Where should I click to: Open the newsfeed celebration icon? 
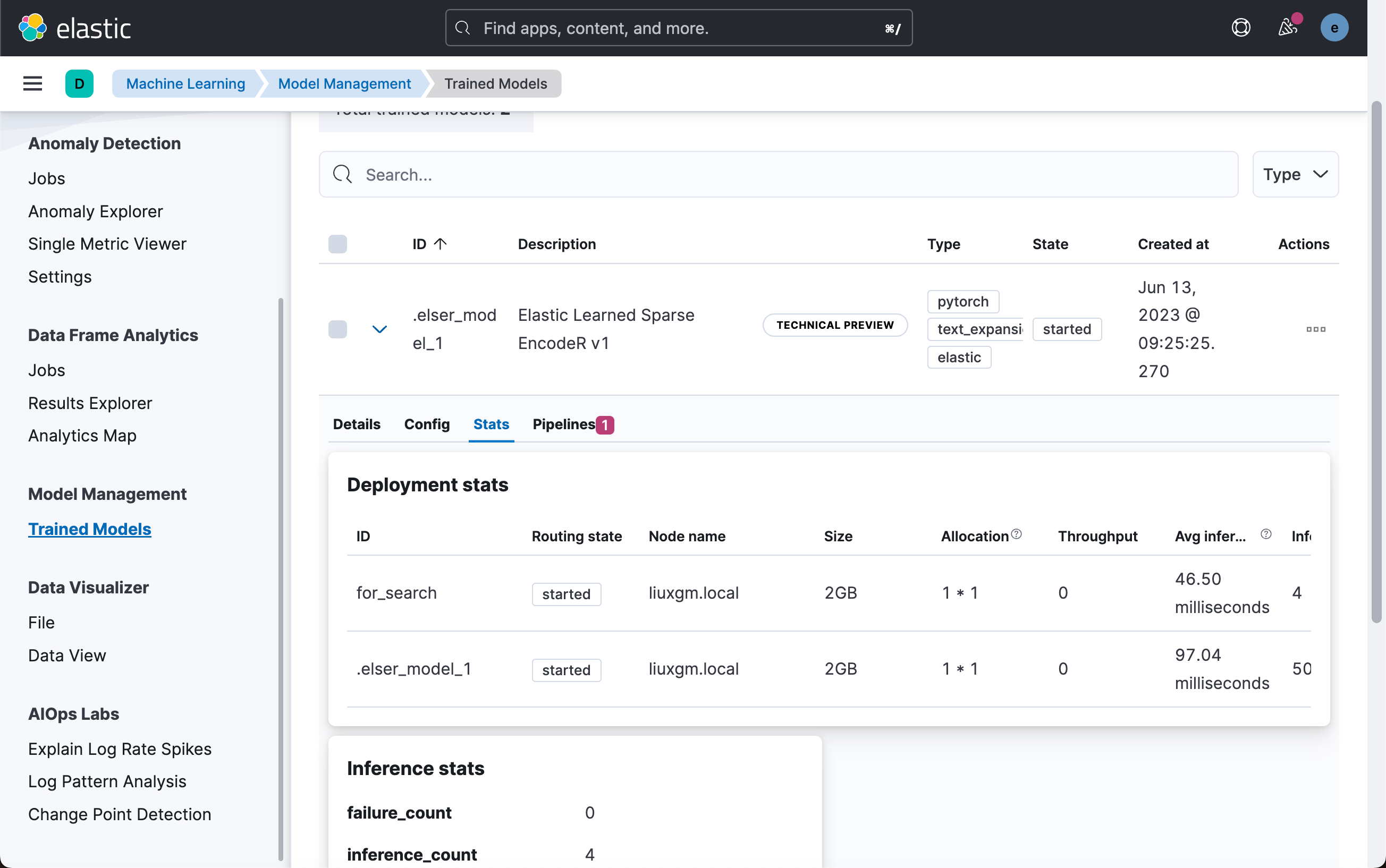point(1287,28)
